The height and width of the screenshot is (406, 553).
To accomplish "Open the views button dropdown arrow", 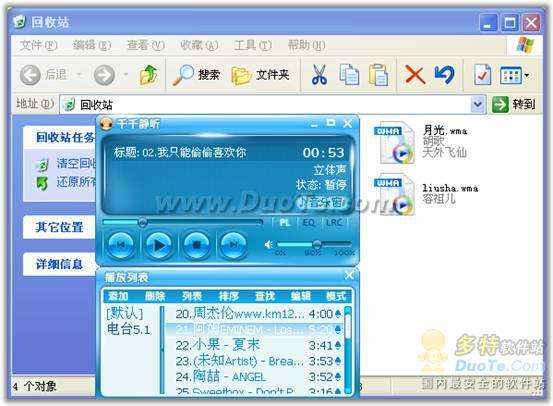I will [x=527, y=75].
